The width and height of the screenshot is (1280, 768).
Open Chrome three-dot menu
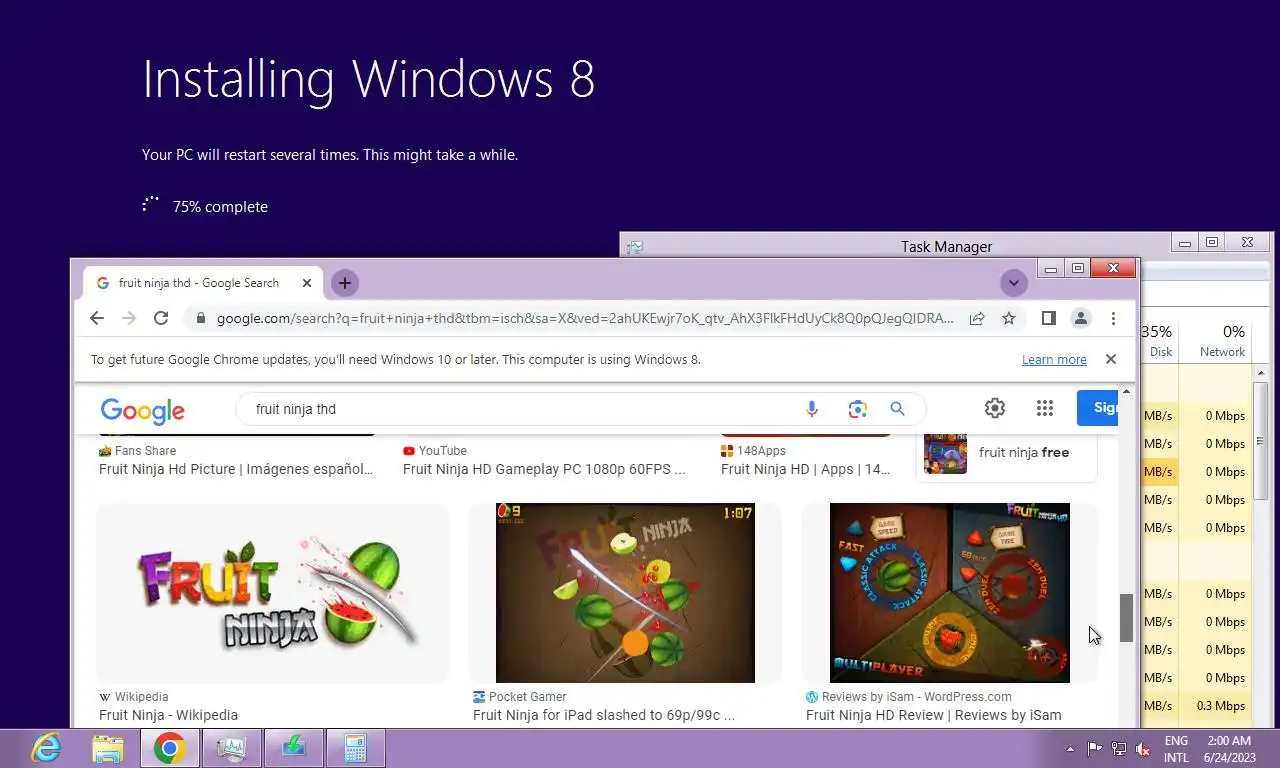pos(1113,318)
